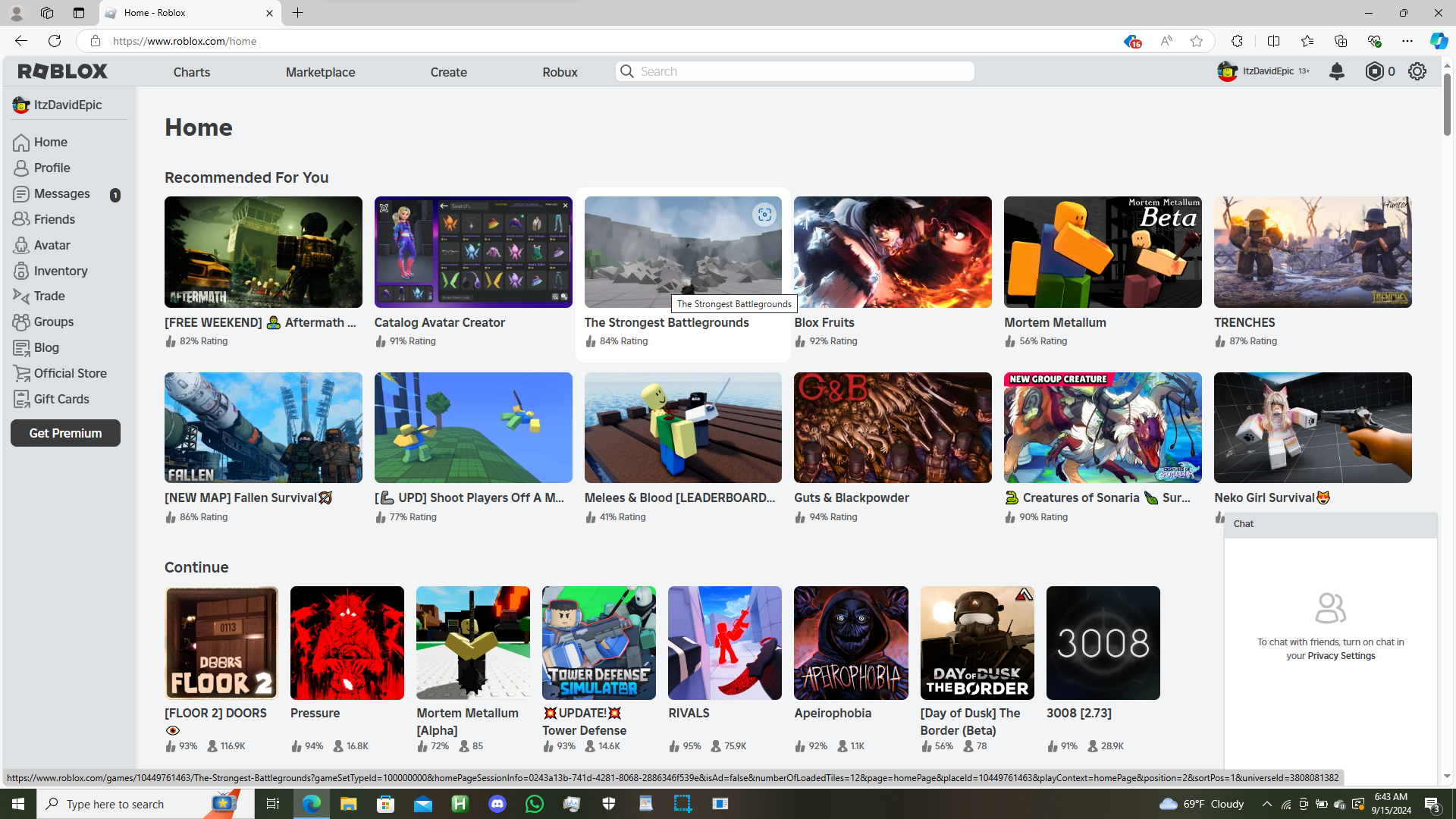Open the Friends sidebar icon
Image resolution: width=1456 pixels, height=819 pixels.
[x=21, y=219]
